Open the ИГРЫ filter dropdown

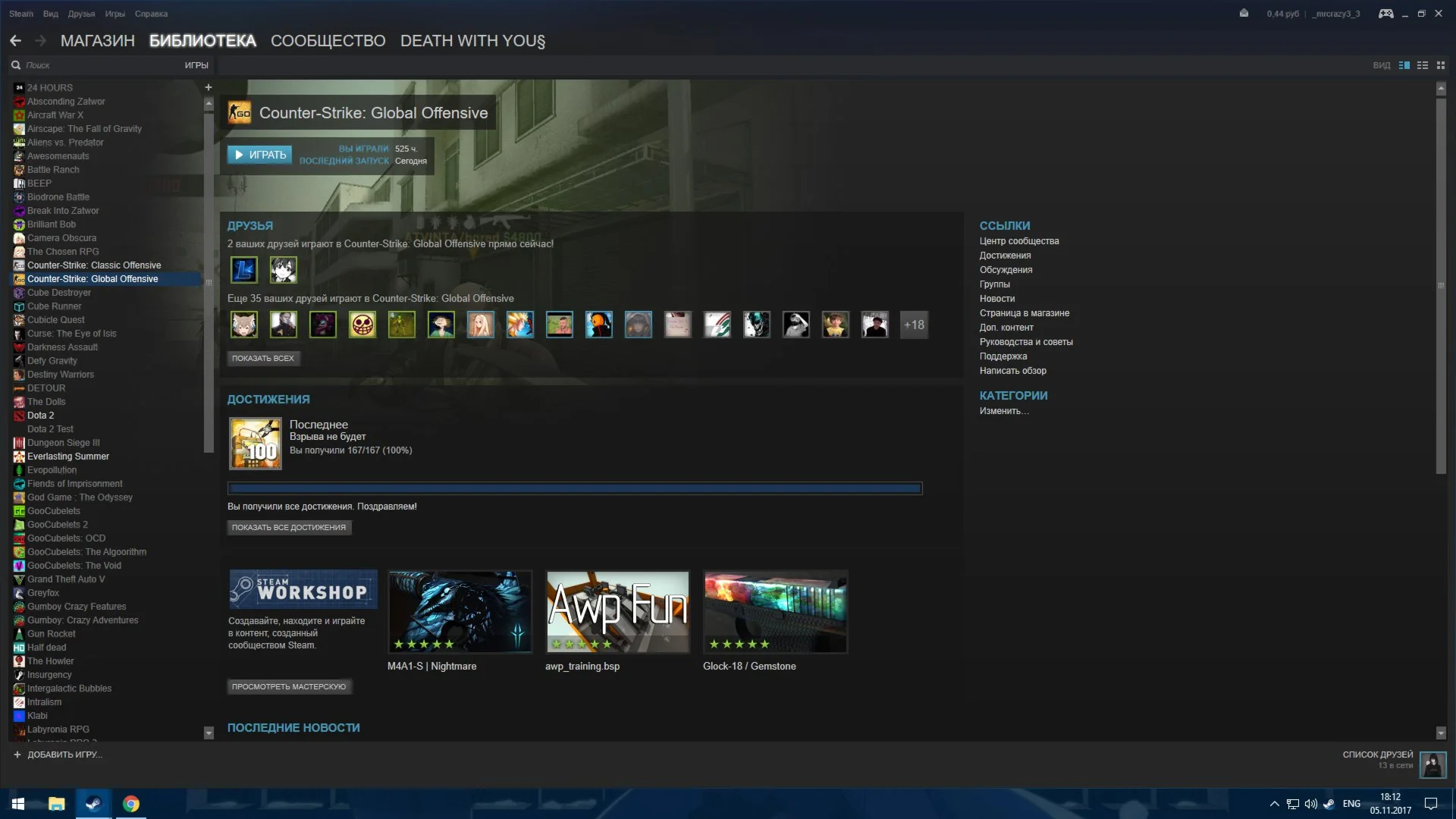coord(196,65)
